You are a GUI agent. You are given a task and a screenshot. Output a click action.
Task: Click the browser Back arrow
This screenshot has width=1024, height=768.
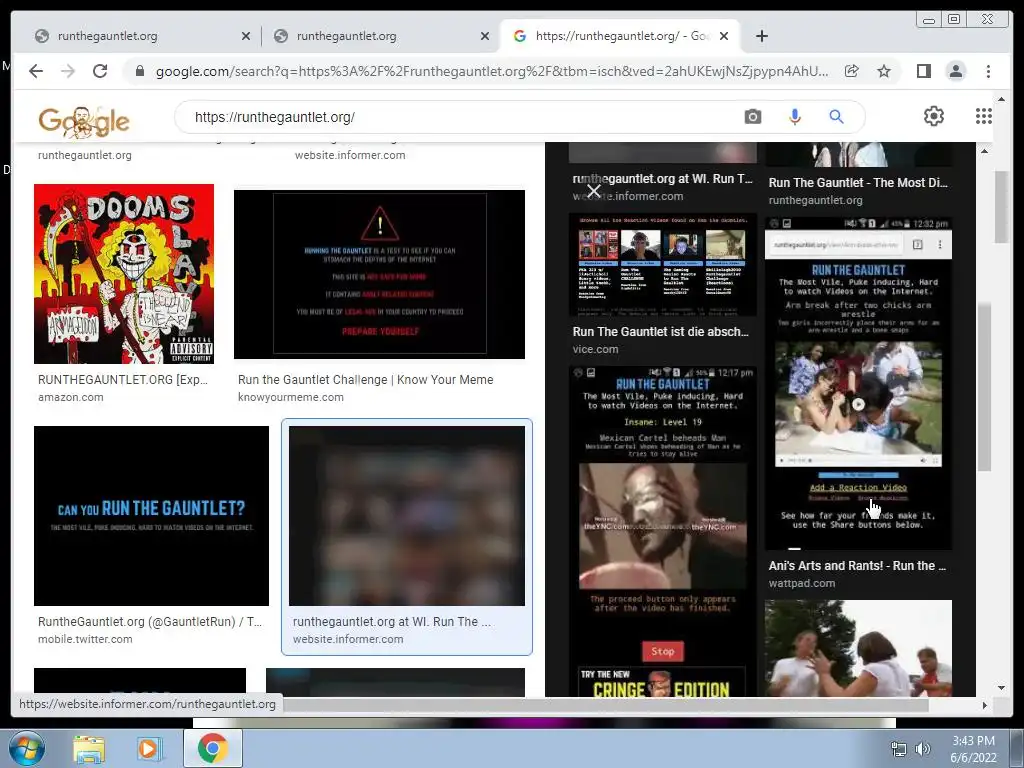36,71
